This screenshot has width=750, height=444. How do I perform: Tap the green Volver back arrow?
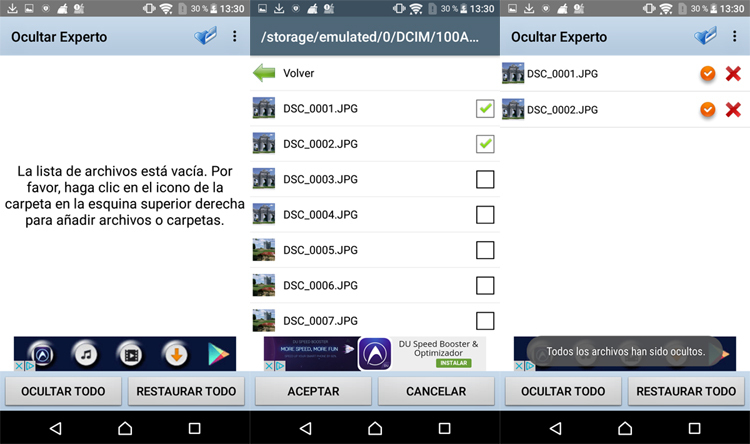tap(264, 73)
